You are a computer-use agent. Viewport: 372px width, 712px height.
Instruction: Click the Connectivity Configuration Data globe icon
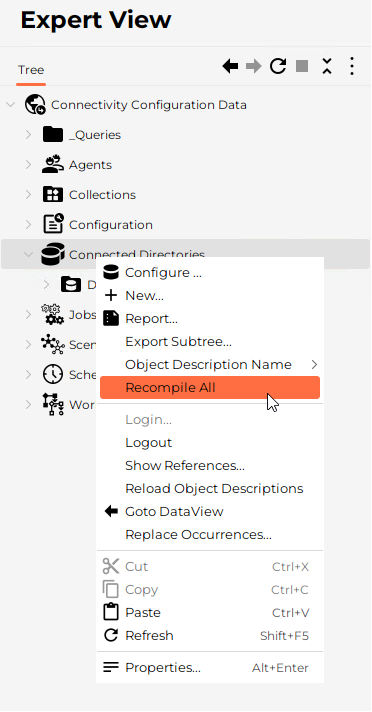(35, 104)
